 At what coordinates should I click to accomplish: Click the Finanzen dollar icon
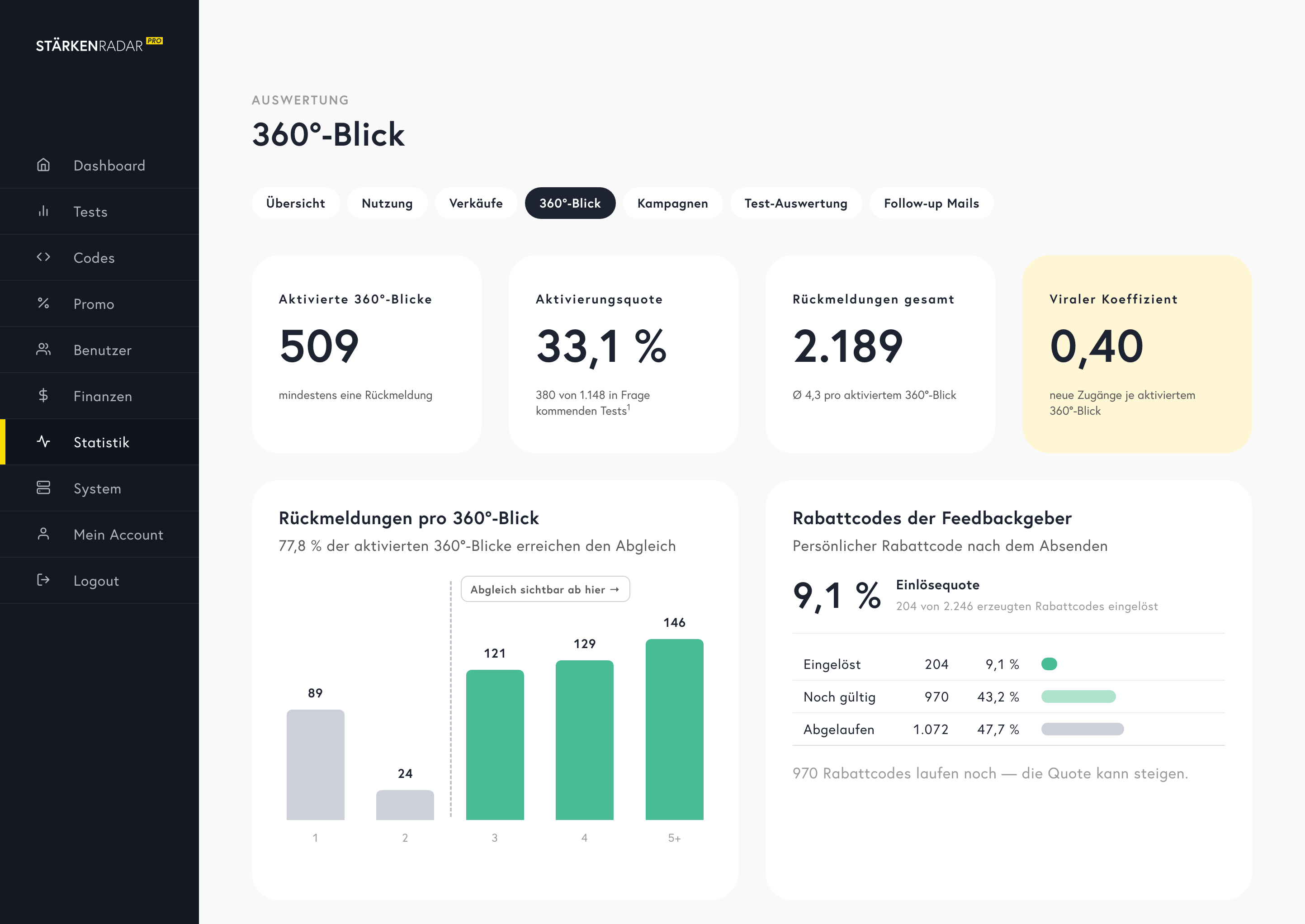43,395
